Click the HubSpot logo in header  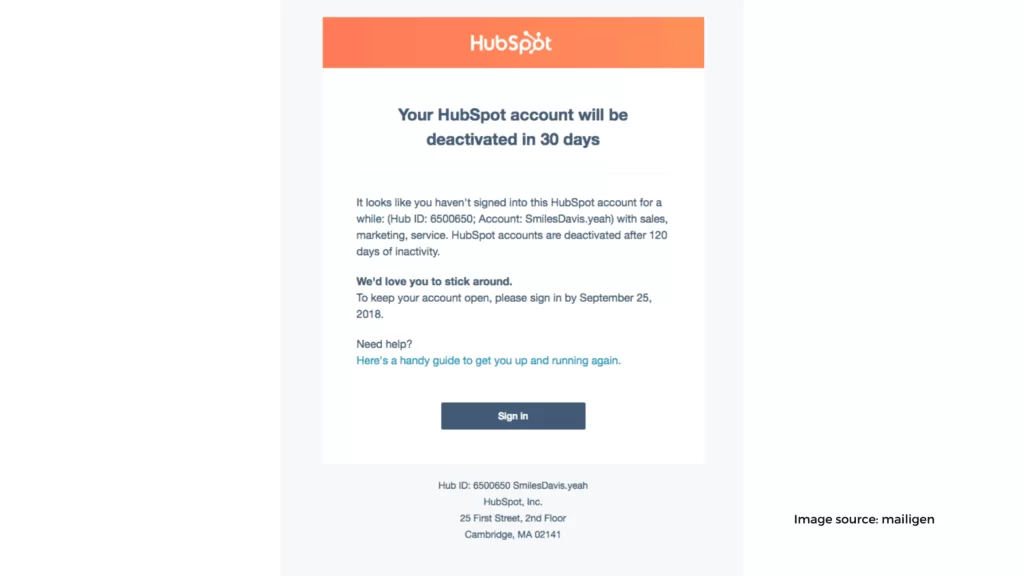[x=511, y=43]
